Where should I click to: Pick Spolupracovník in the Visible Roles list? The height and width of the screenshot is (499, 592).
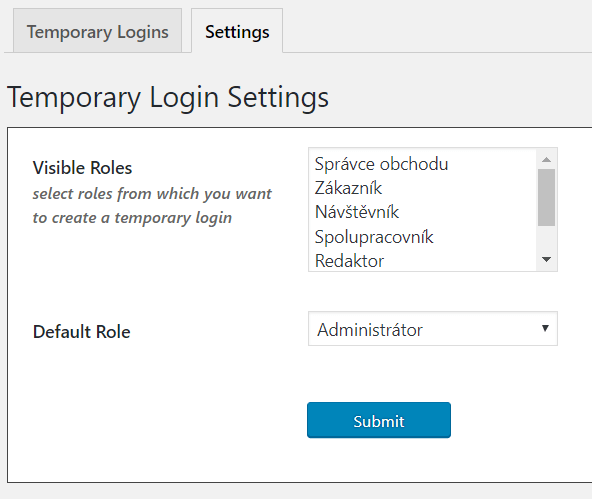(422, 237)
